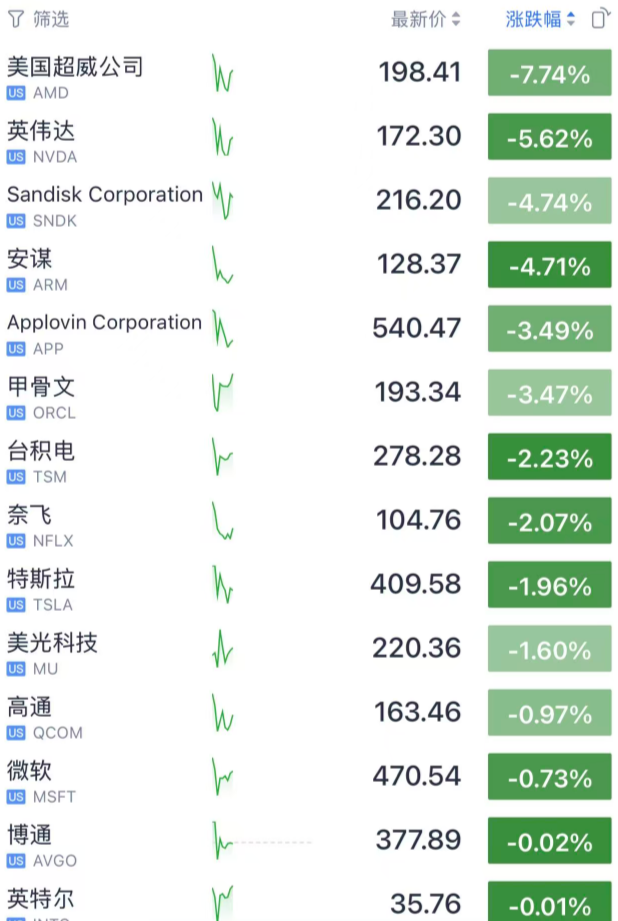Viewport: 618px width, 921px height.
Task: Click the Sandisk Corporation sparkline chart
Action: 223,202
